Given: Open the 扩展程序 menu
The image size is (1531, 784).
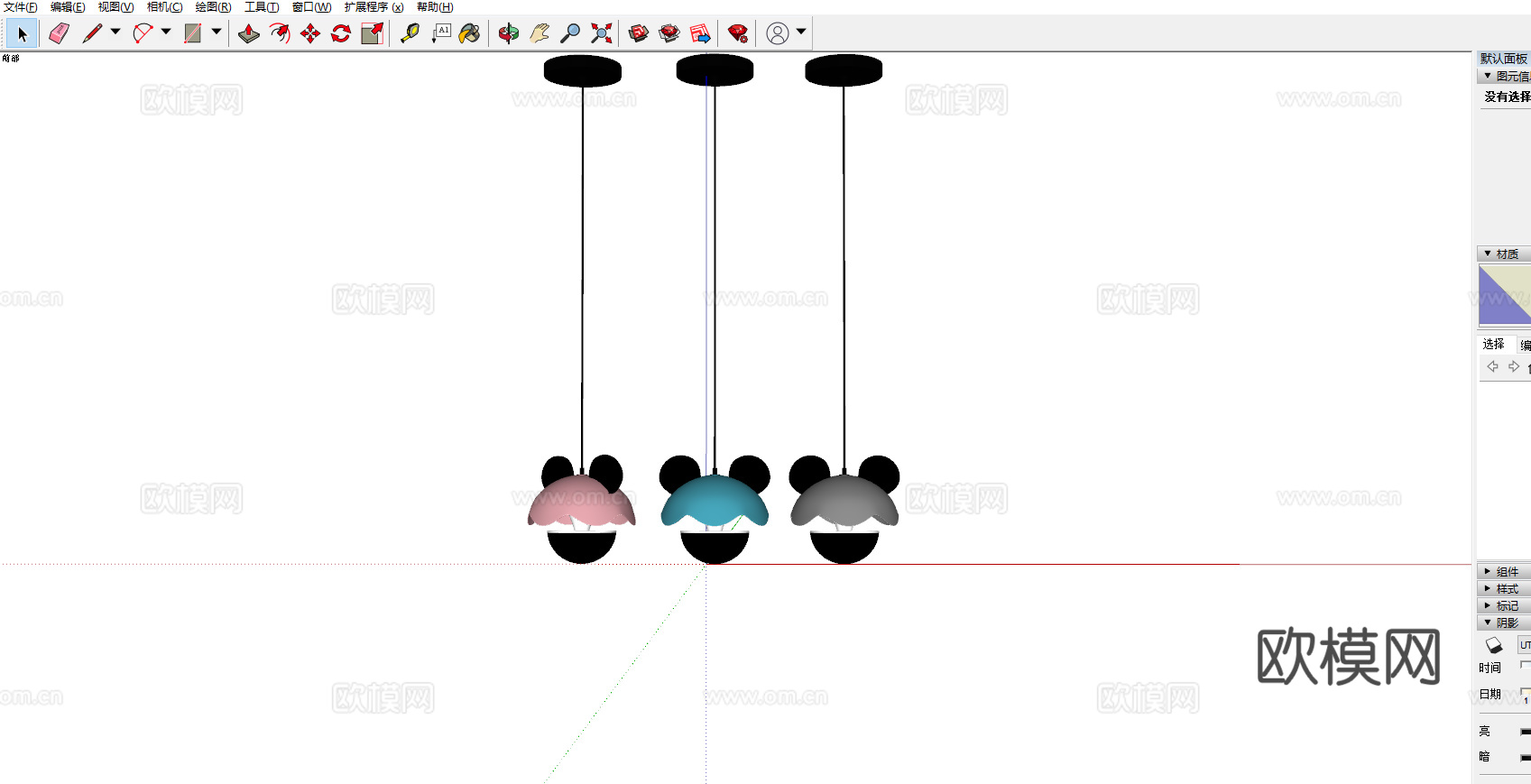Looking at the screenshot, I should click(x=374, y=7).
